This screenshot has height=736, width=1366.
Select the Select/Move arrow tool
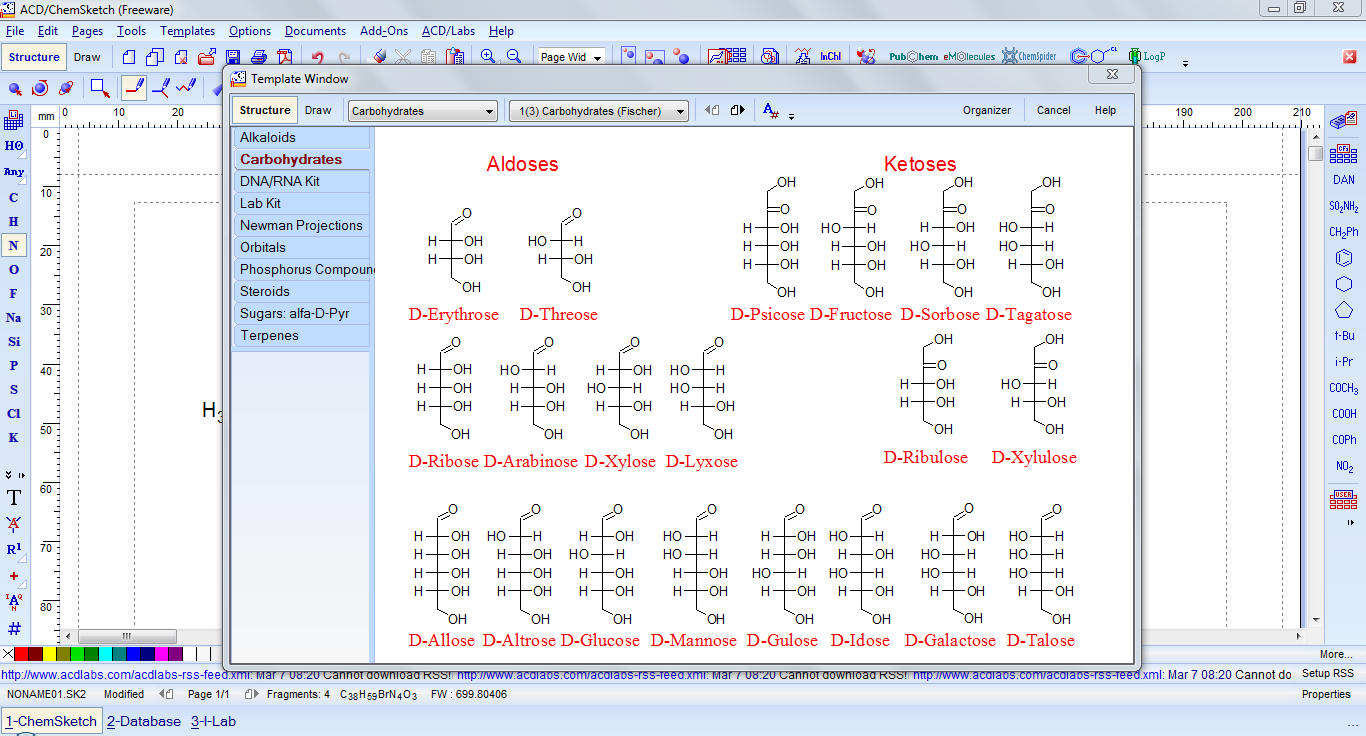click(15, 89)
